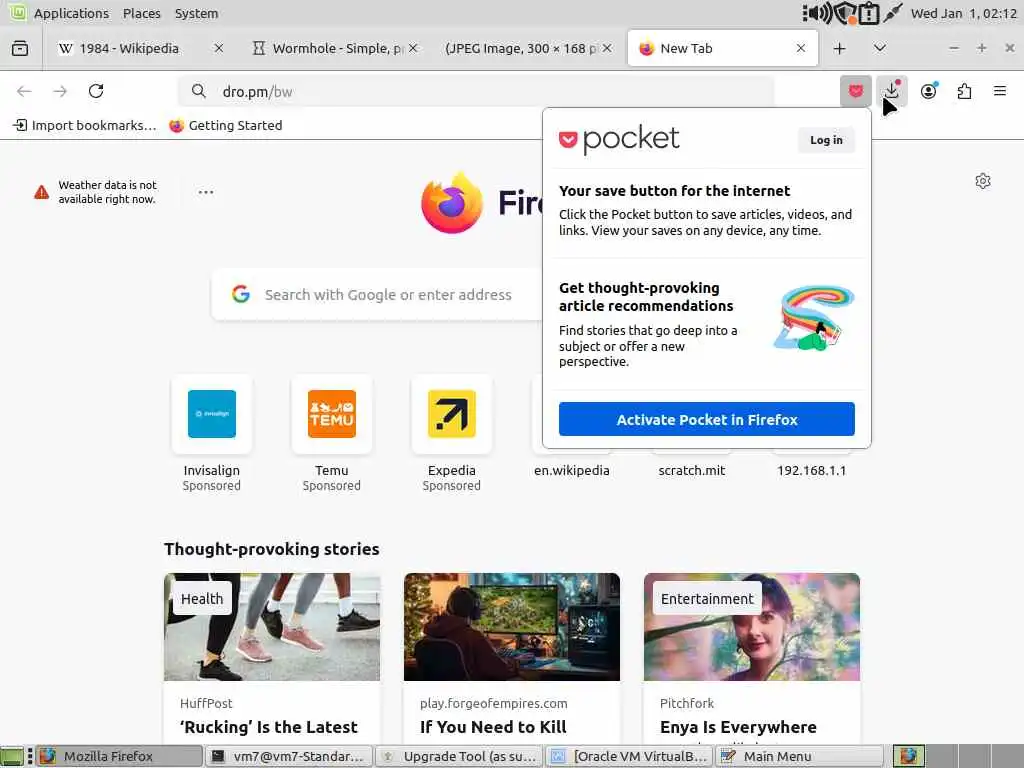Open scratch.mit shortcut label

(692, 470)
